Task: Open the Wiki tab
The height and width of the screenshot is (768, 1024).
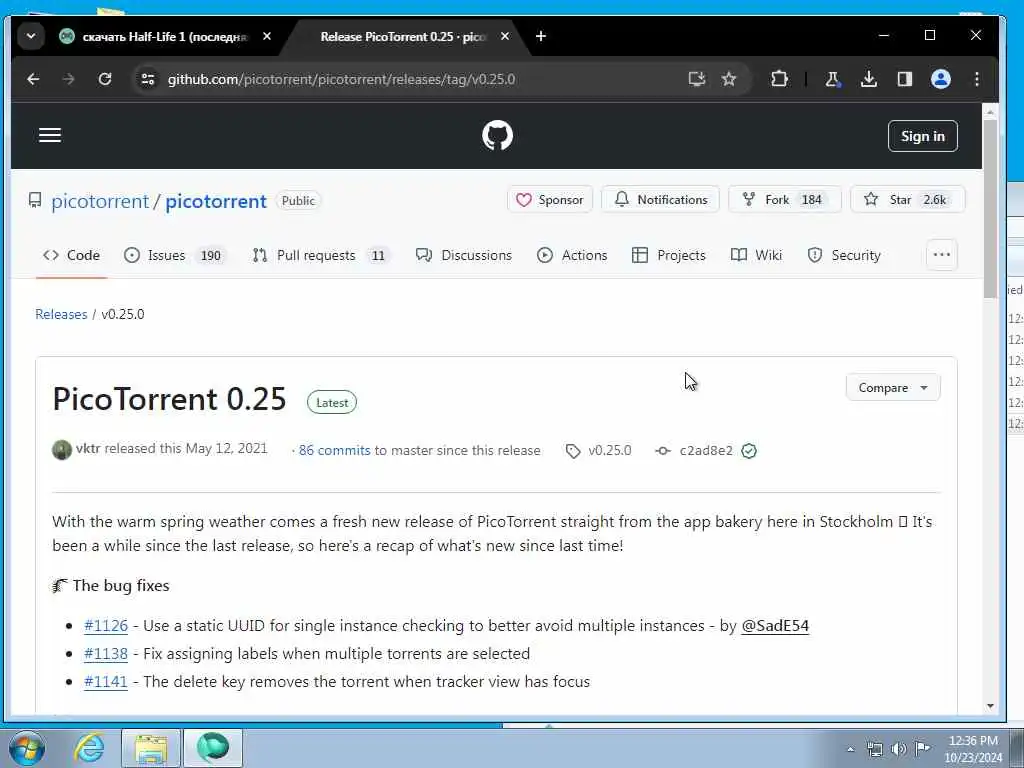Action: click(756, 255)
